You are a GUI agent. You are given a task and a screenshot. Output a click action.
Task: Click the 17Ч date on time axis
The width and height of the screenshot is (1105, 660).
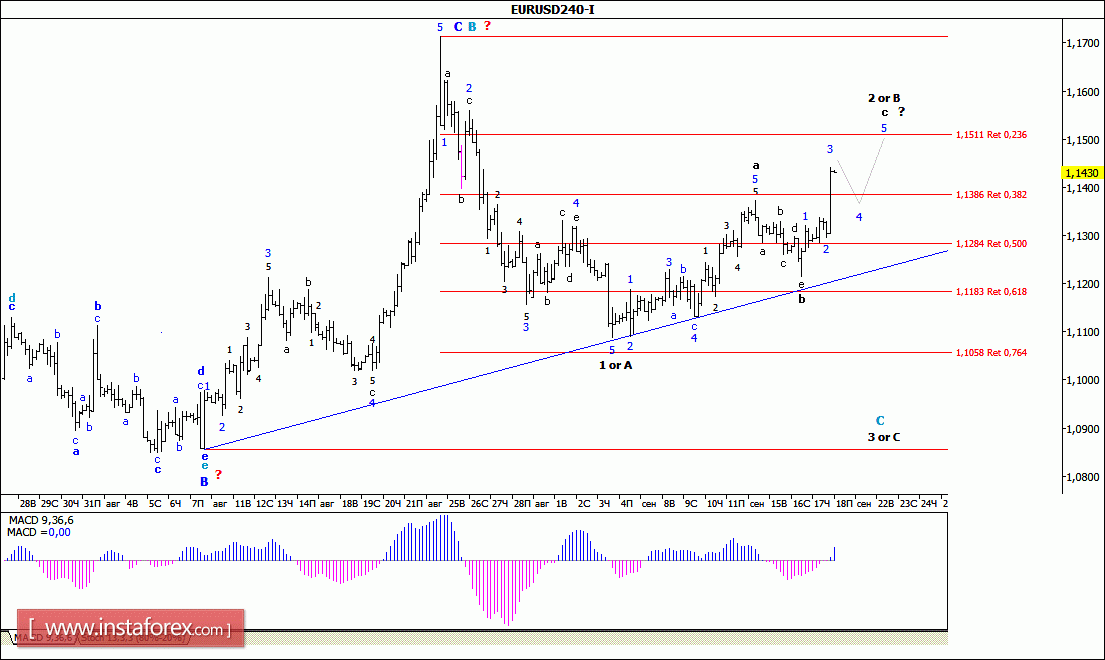[x=822, y=504]
